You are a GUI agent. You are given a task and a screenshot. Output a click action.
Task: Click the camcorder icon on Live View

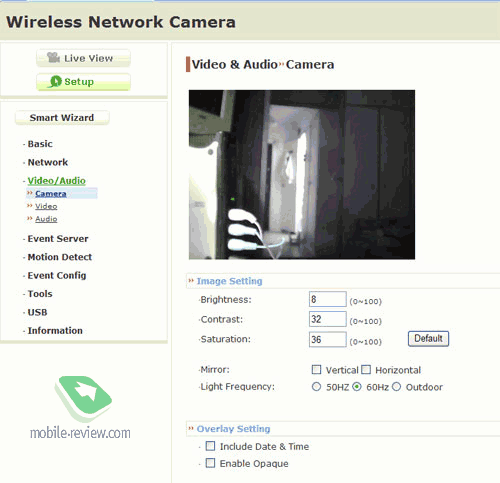[x=53, y=57]
